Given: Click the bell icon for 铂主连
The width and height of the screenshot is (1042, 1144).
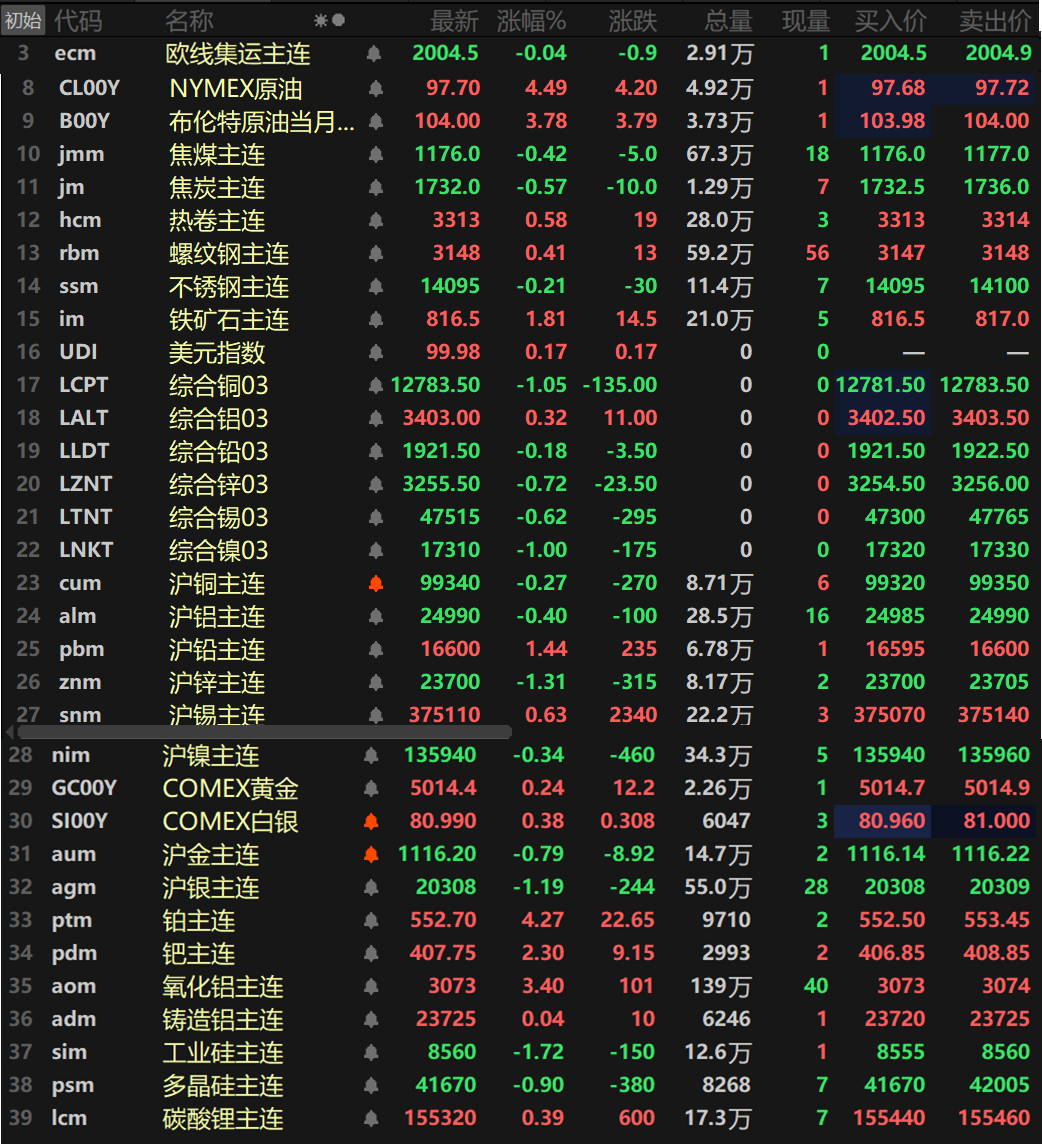Looking at the screenshot, I should pos(371,921).
